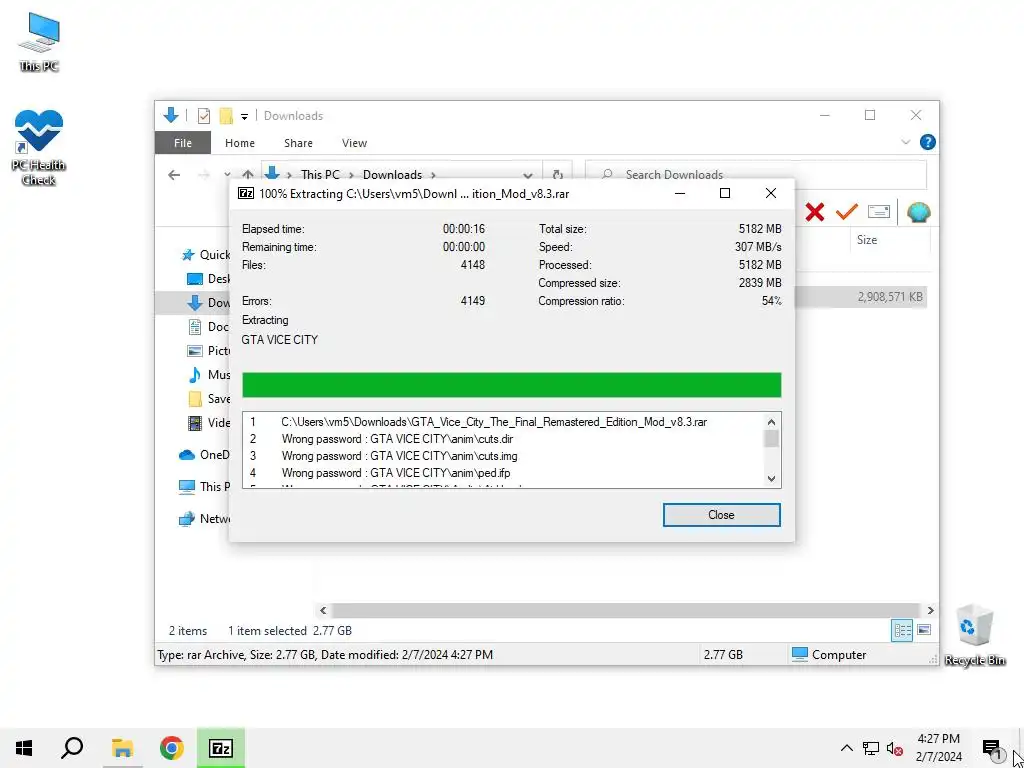The height and width of the screenshot is (768, 1024).
Task: Switch to details view layout icon
Action: [903, 630]
